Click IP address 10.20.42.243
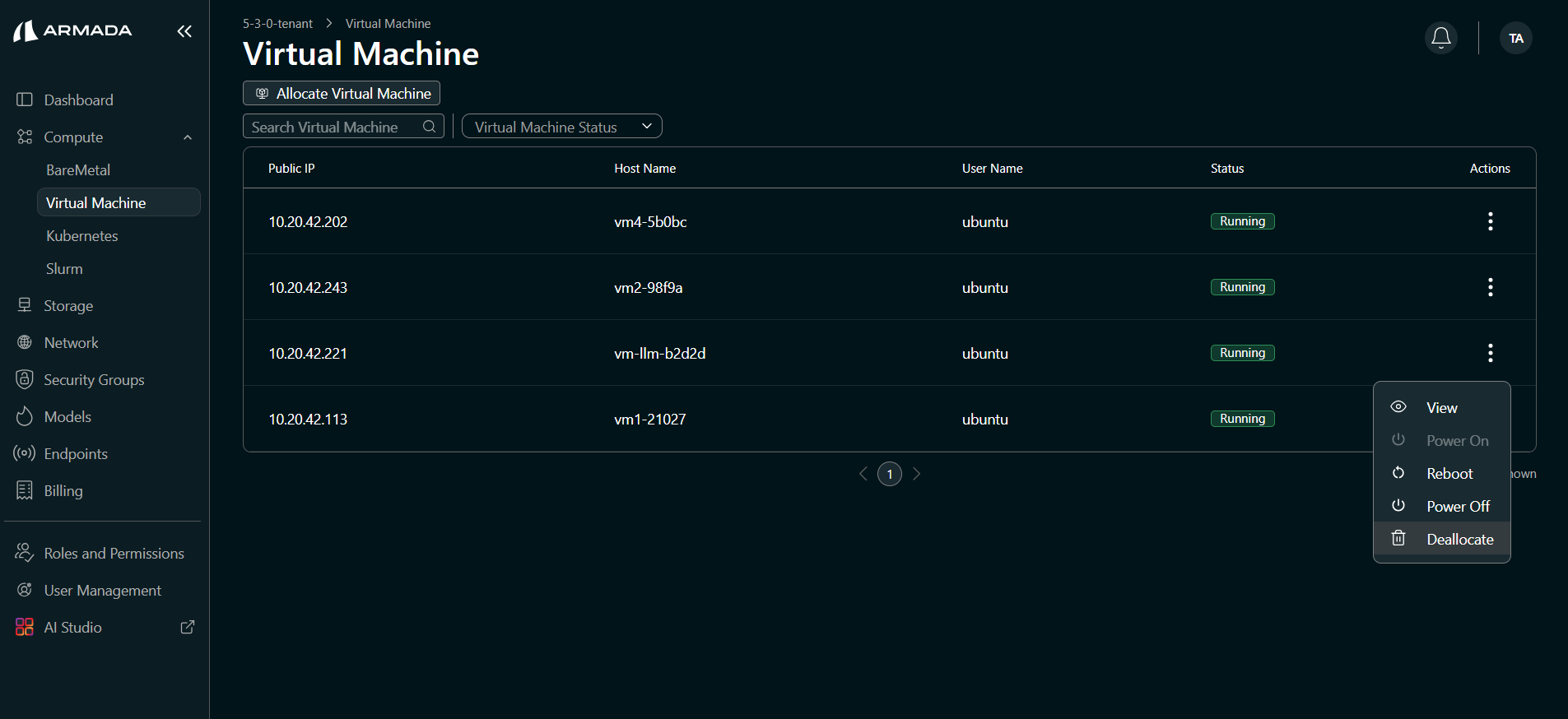The width and height of the screenshot is (1568, 719). coord(308,288)
